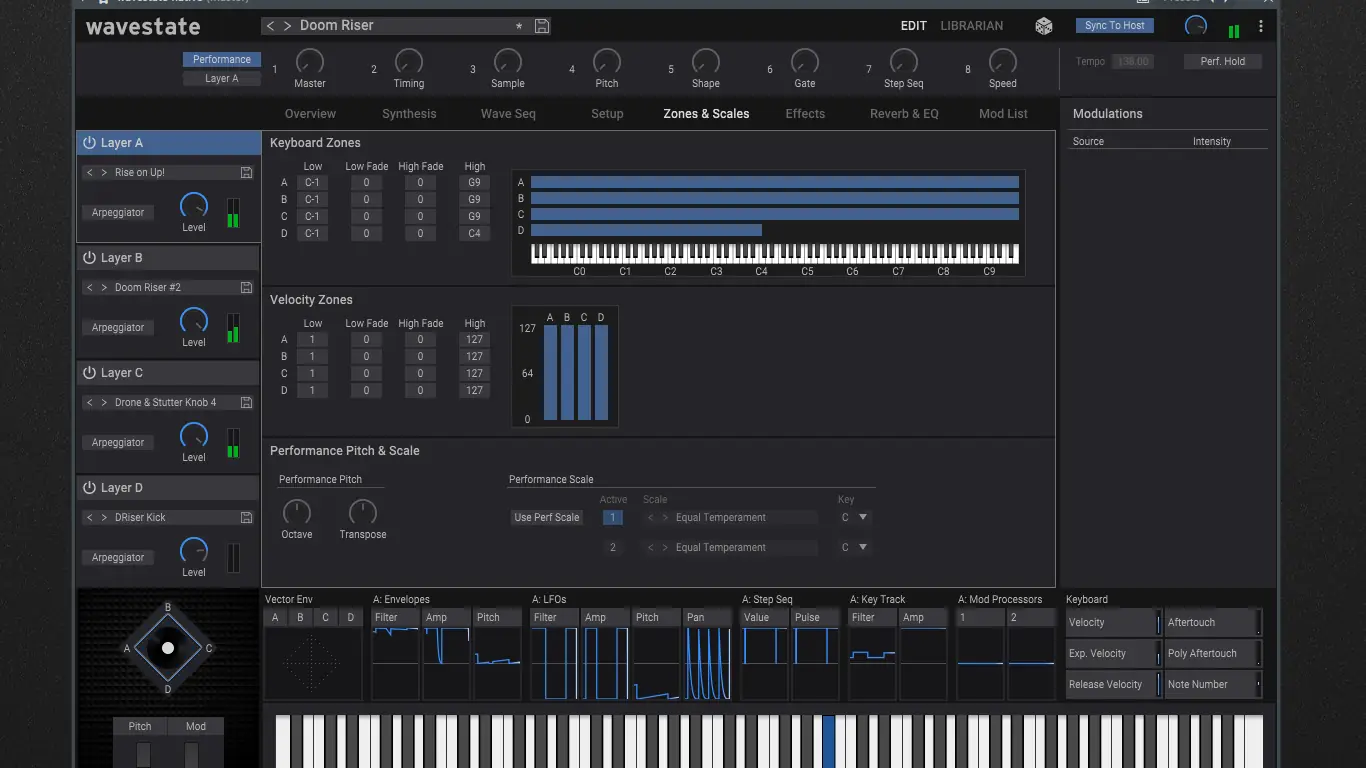The width and height of the screenshot is (1366, 768).
Task: Toggle Layer D power icon
Action: click(x=89, y=488)
